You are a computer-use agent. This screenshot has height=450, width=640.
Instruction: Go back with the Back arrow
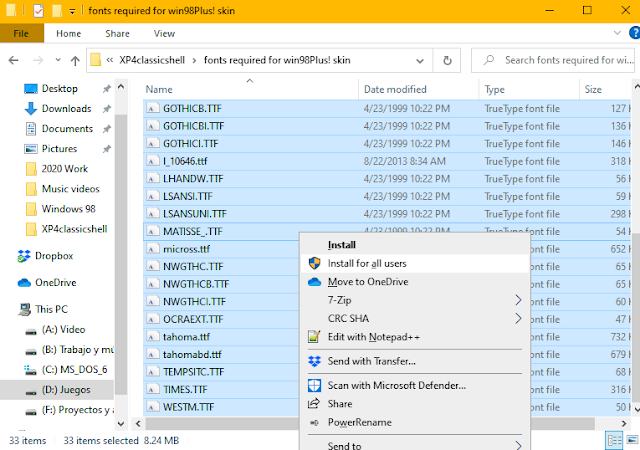pos(14,60)
